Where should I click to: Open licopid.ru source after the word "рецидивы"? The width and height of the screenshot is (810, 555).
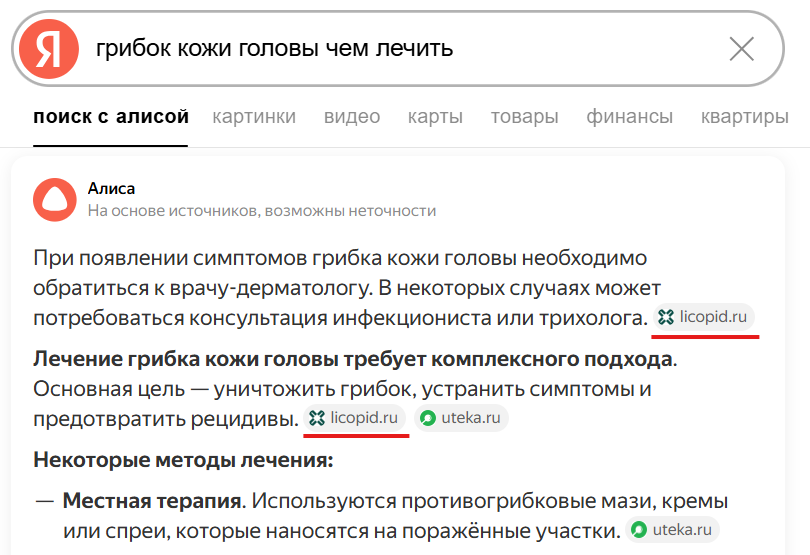pos(355,418)
